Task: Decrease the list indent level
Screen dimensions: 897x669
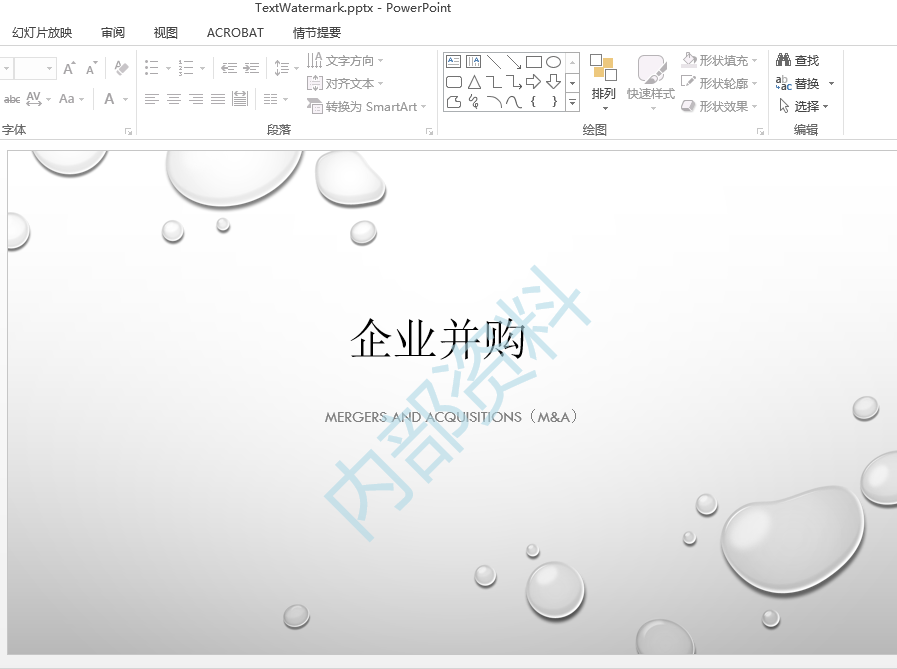Action: point(229,68)
